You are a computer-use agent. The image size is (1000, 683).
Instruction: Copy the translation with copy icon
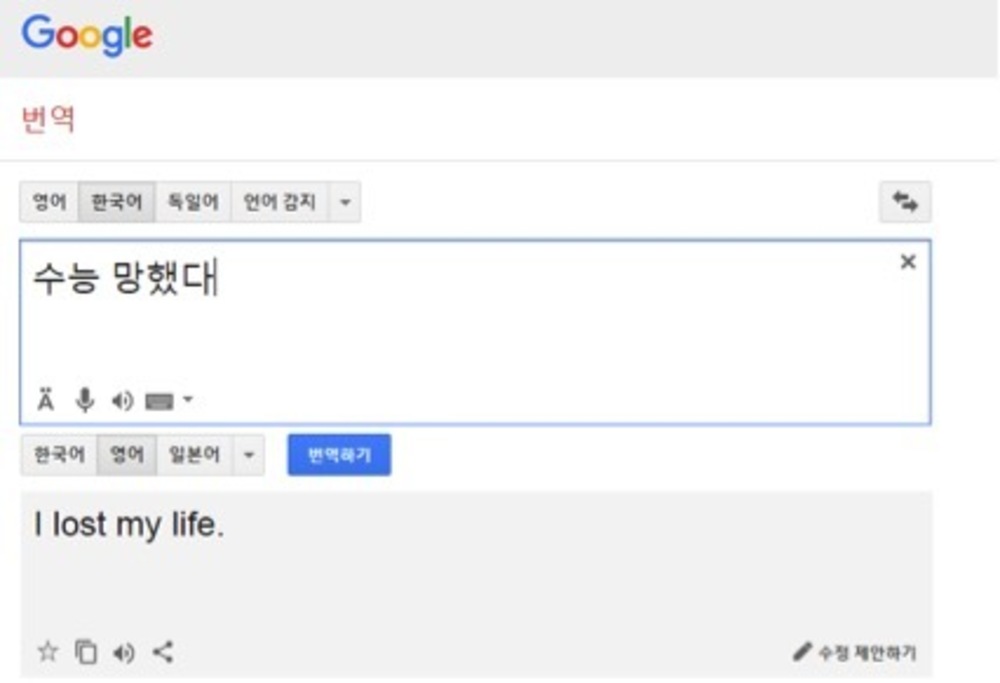click(x=87, y=652)
